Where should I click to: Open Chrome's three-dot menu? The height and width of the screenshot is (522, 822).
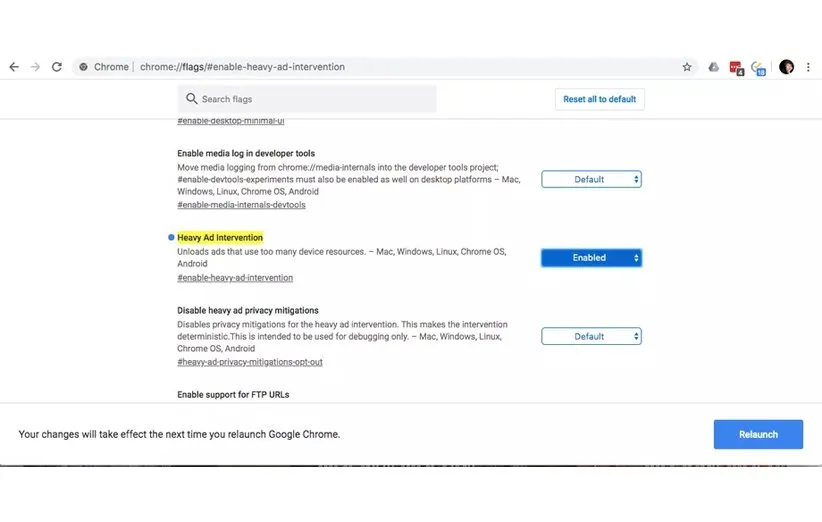808,67
